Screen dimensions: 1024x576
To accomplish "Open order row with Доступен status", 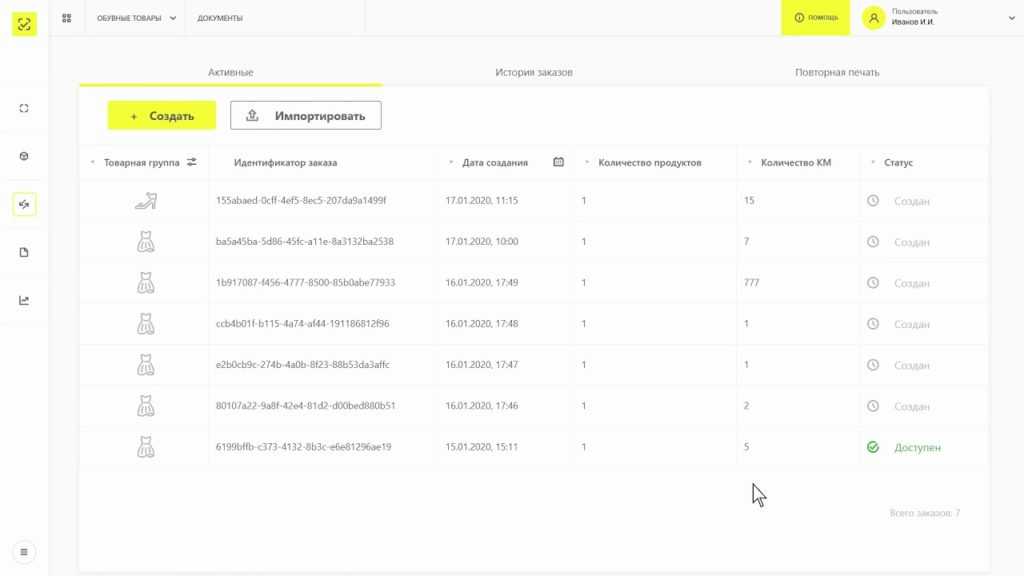I will (304, 447).
